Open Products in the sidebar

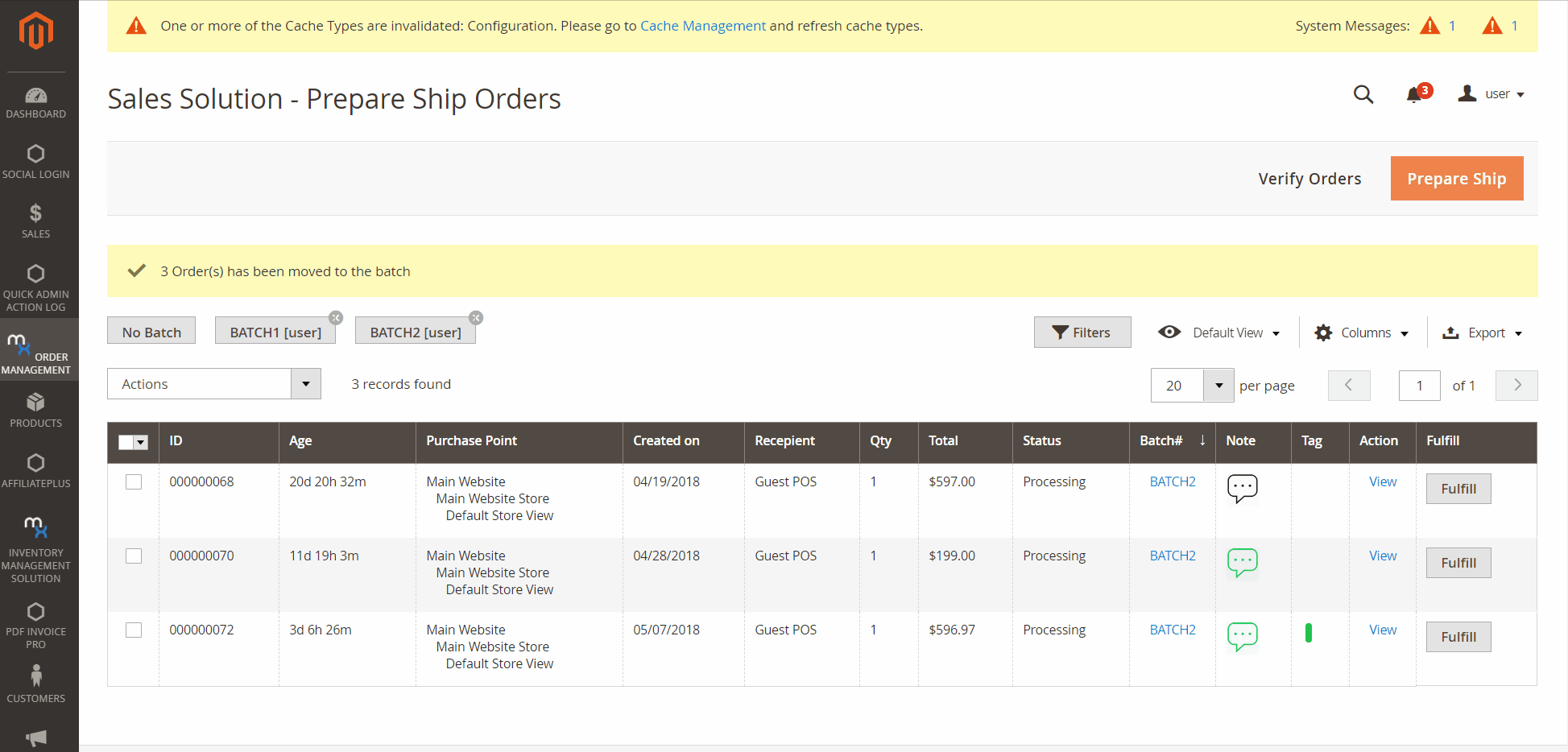pos(36,410)
